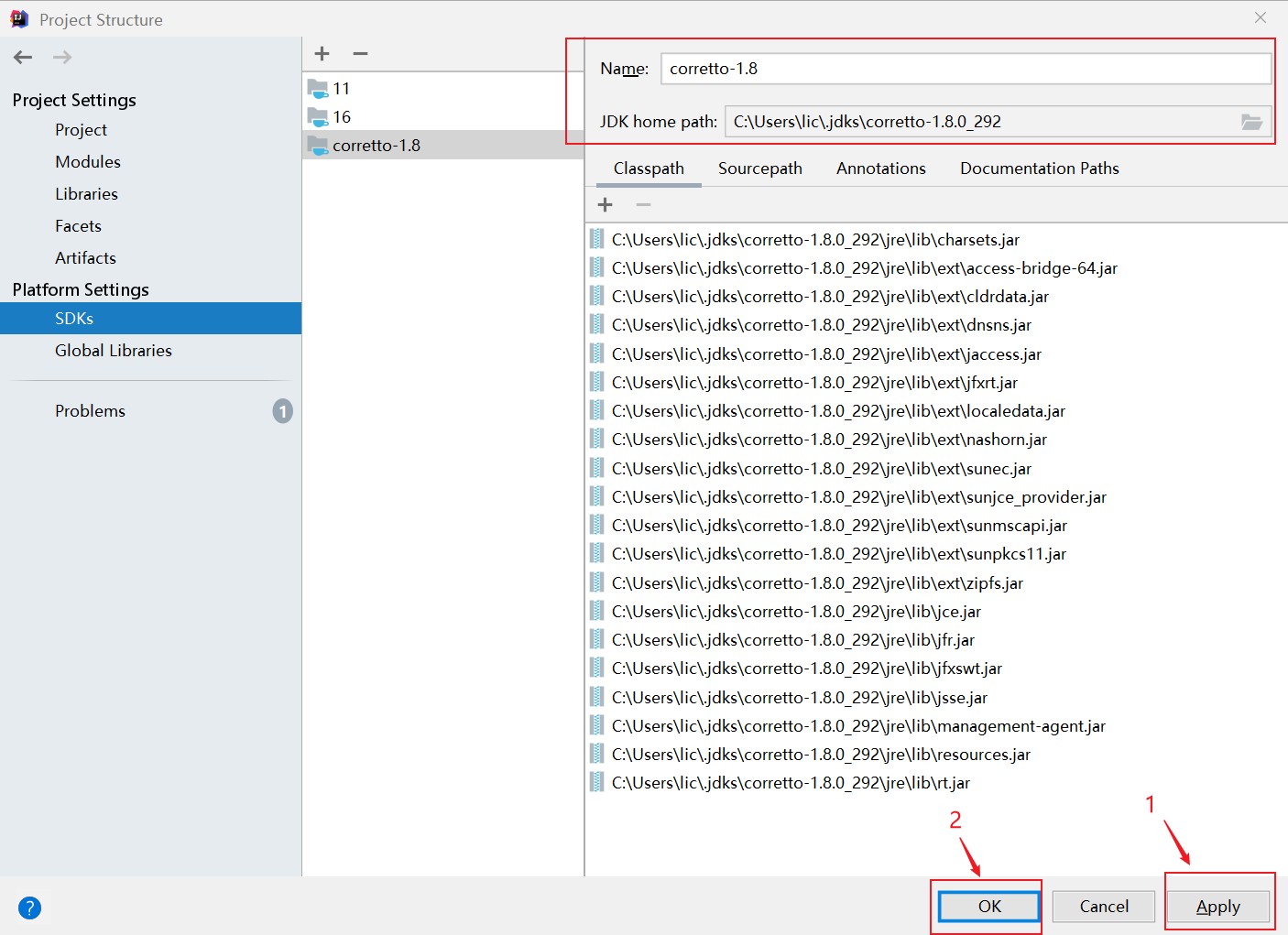Select SDKs under Platform Settings
This screenshot has width=1288, height=935.
click(150, 319)
